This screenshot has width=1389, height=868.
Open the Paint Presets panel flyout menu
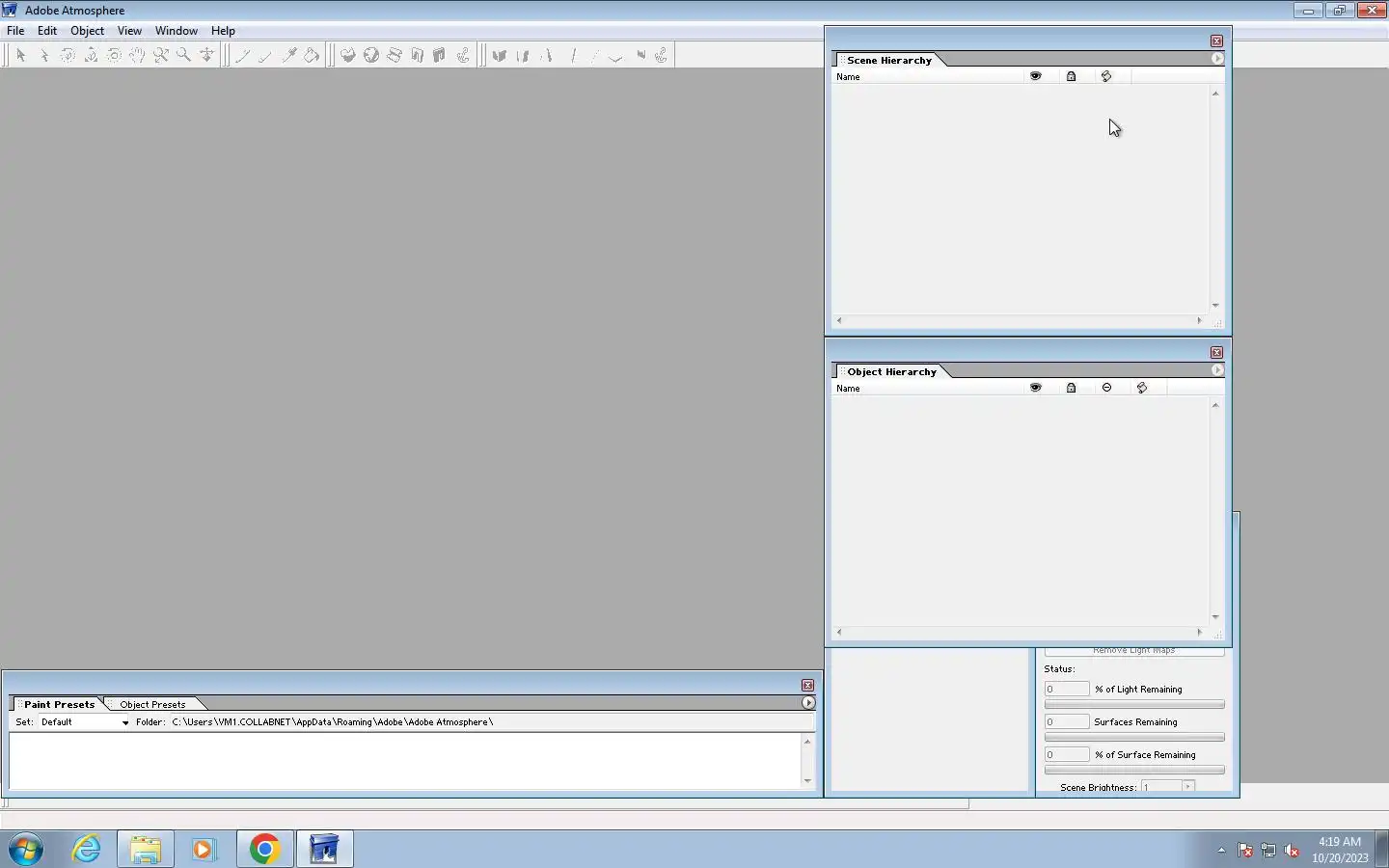[808, 703]
